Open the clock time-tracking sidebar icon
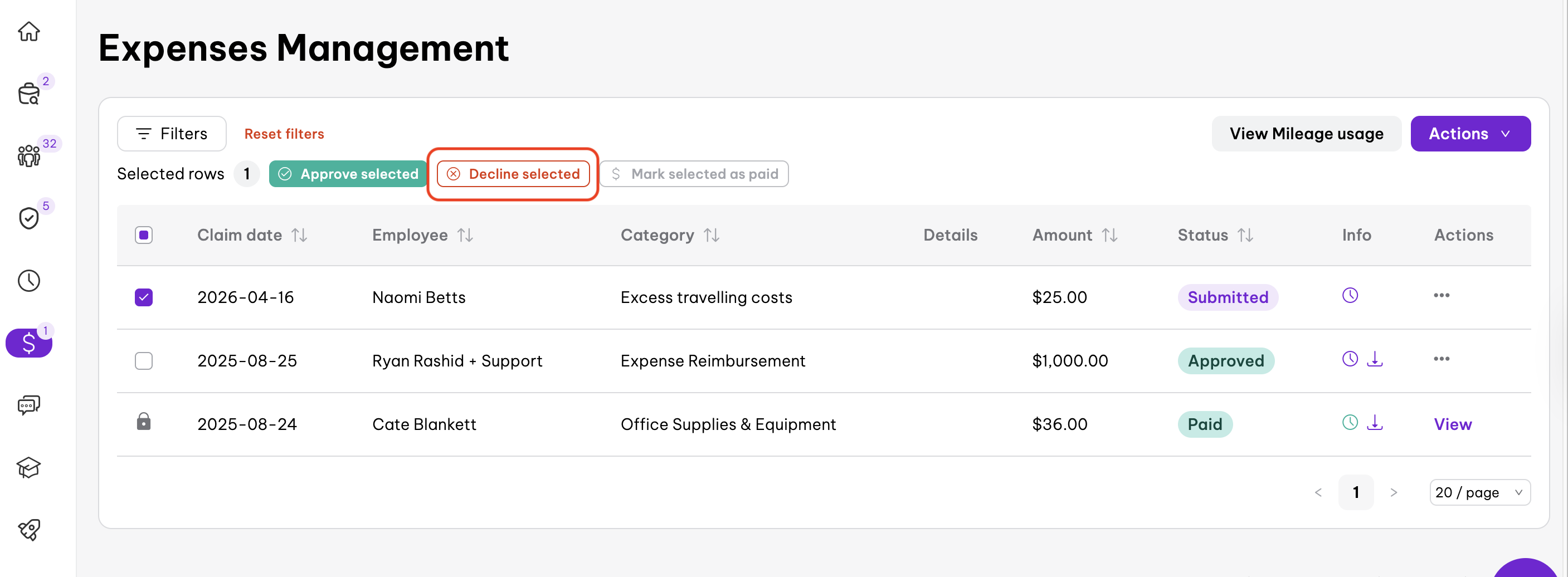The height and width of the screenshot is (577, 1568). point(28,281)
